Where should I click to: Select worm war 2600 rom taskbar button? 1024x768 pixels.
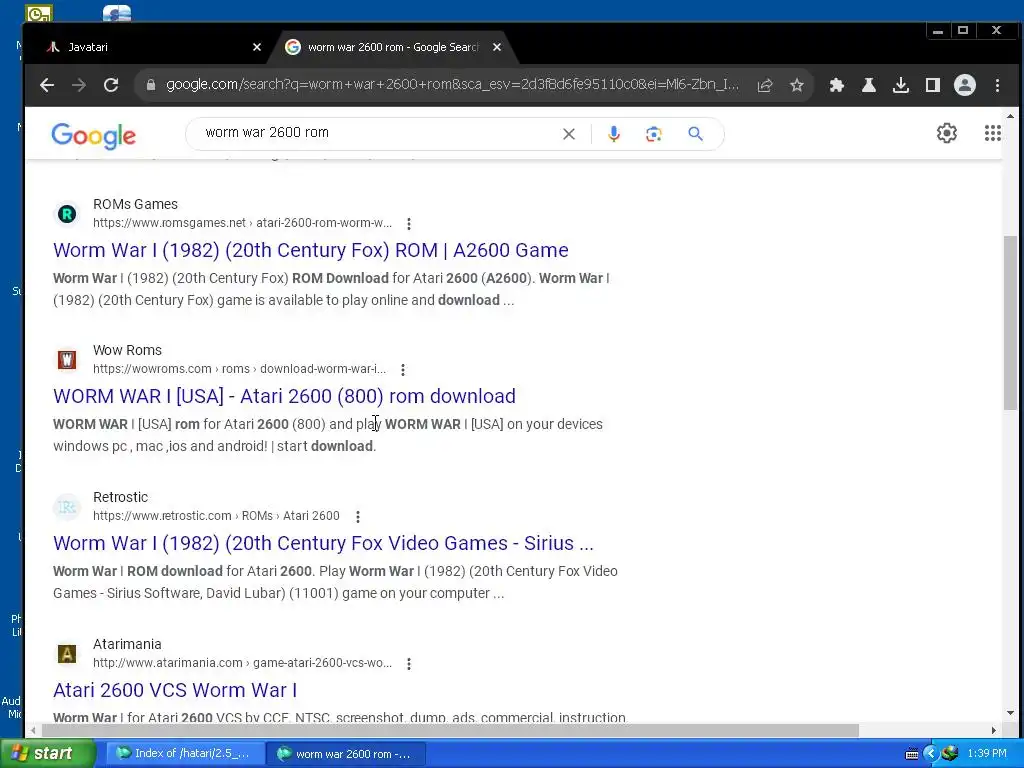click(346, 754)
